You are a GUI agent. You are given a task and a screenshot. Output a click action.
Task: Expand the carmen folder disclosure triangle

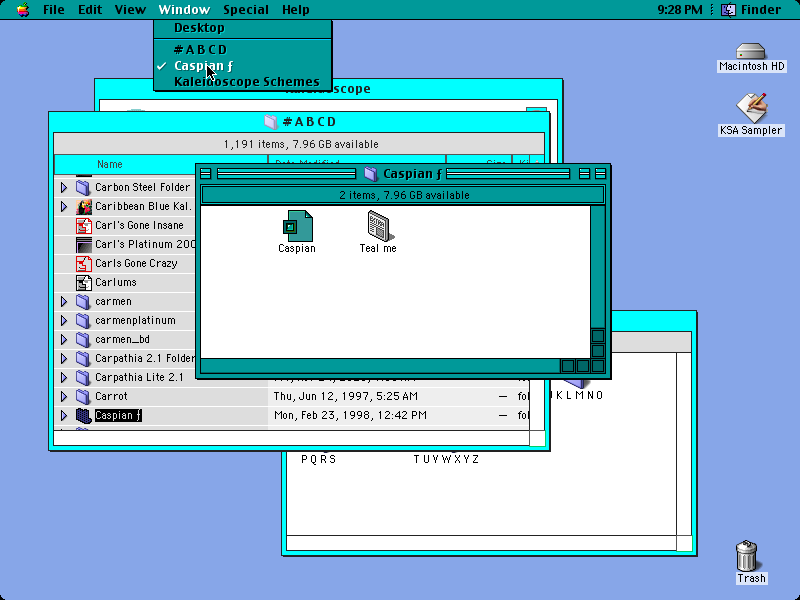pos(64,302)
